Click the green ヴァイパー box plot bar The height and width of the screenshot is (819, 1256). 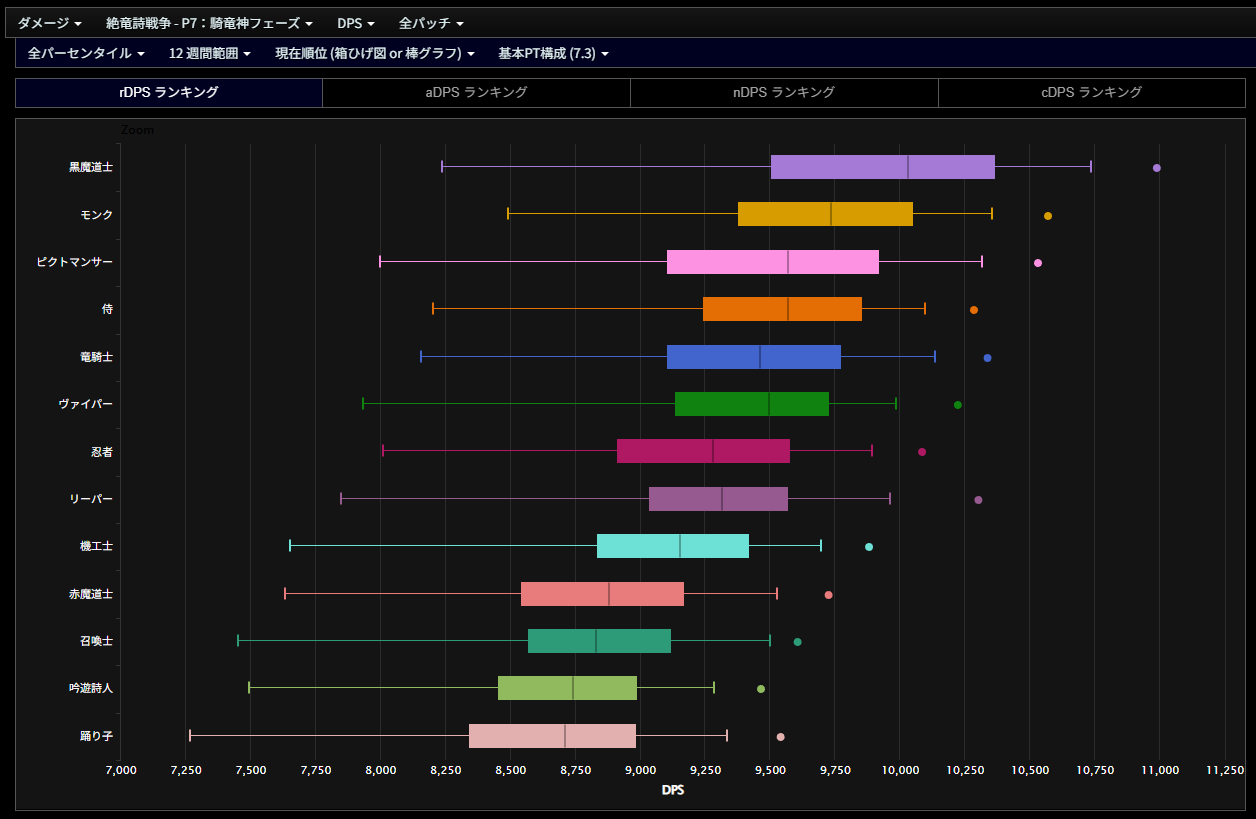click(x=751, y=404)
